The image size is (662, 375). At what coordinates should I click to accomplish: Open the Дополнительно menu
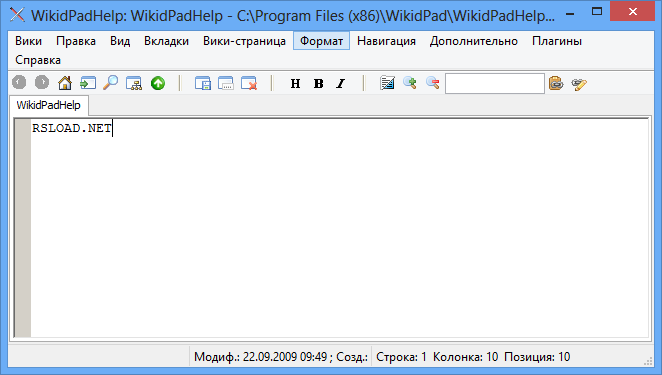point(474,41)
